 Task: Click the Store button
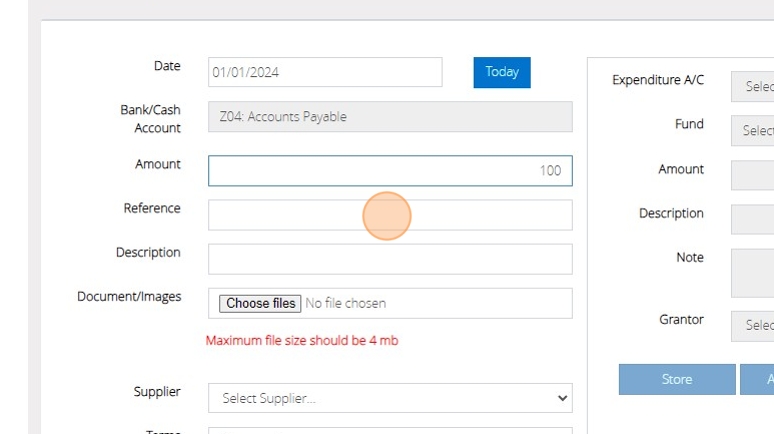[x=677, y=379]
